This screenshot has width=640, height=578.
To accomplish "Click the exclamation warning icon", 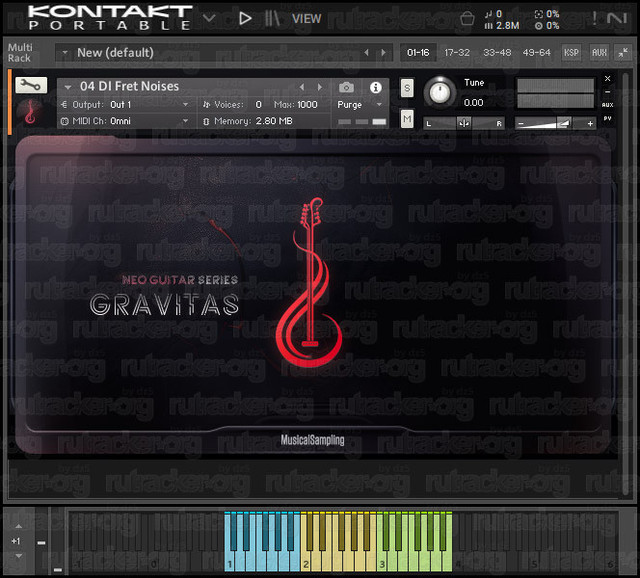I will coord(594,18).
